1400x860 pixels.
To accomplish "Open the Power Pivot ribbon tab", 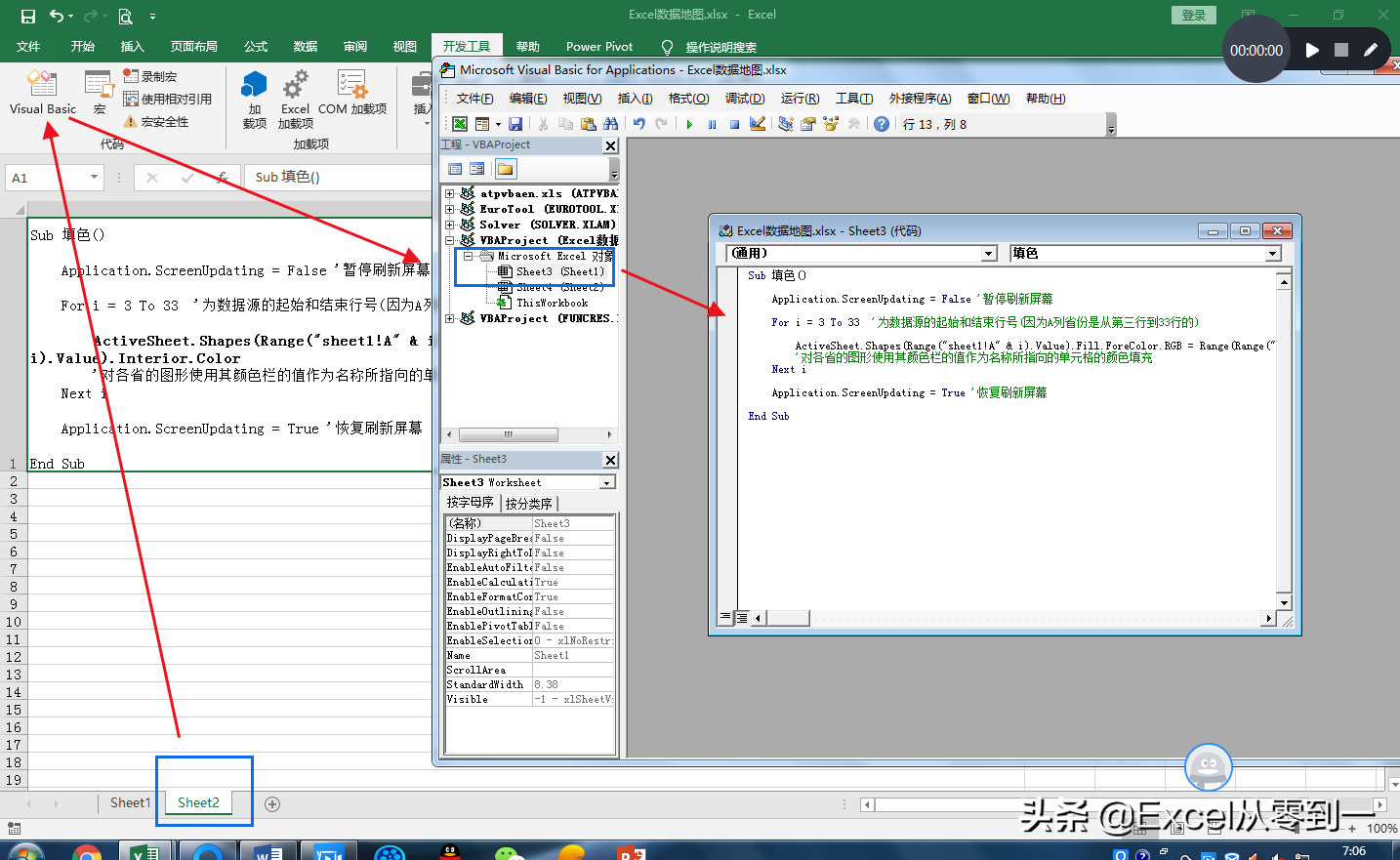I will coord(599,46).
